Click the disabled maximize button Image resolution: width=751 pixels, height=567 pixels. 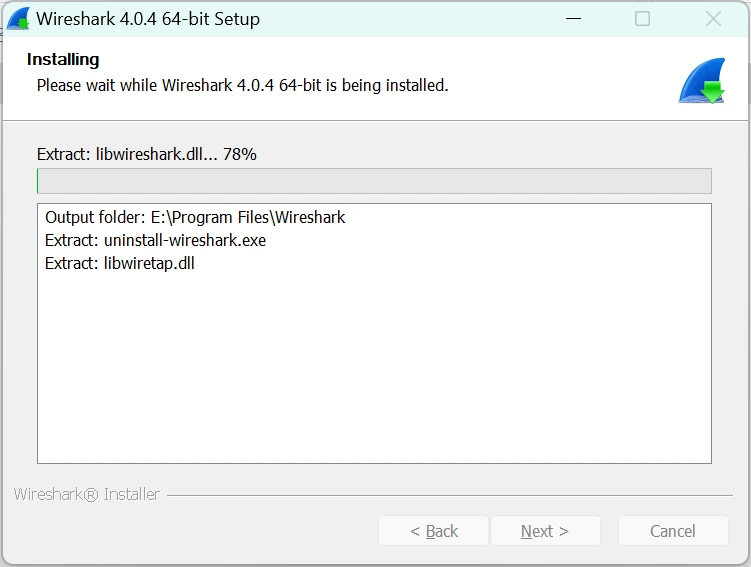click(642, 19)
